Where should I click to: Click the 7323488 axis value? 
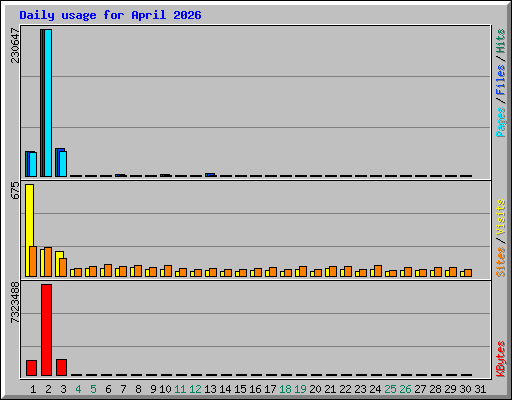(15, 303)
